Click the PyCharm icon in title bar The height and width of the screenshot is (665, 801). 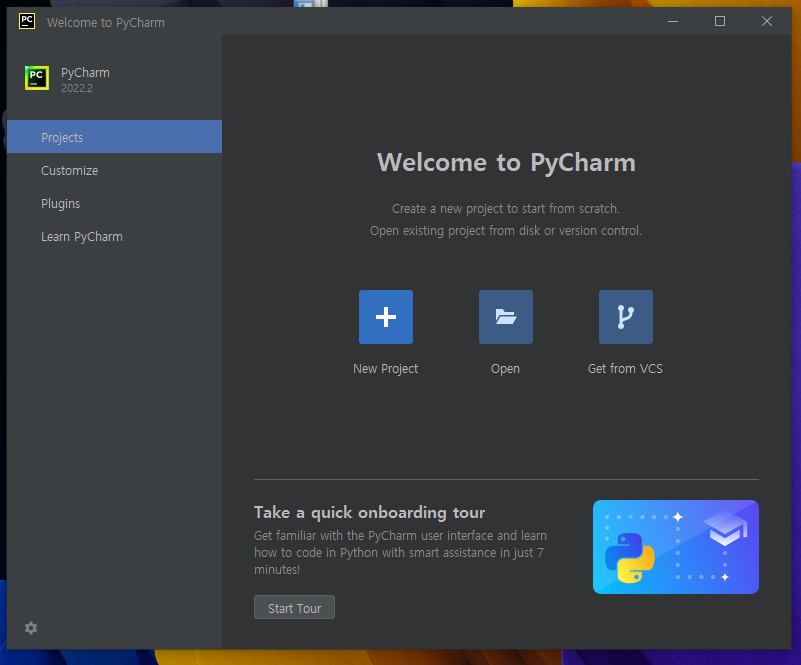pos(27,21)
